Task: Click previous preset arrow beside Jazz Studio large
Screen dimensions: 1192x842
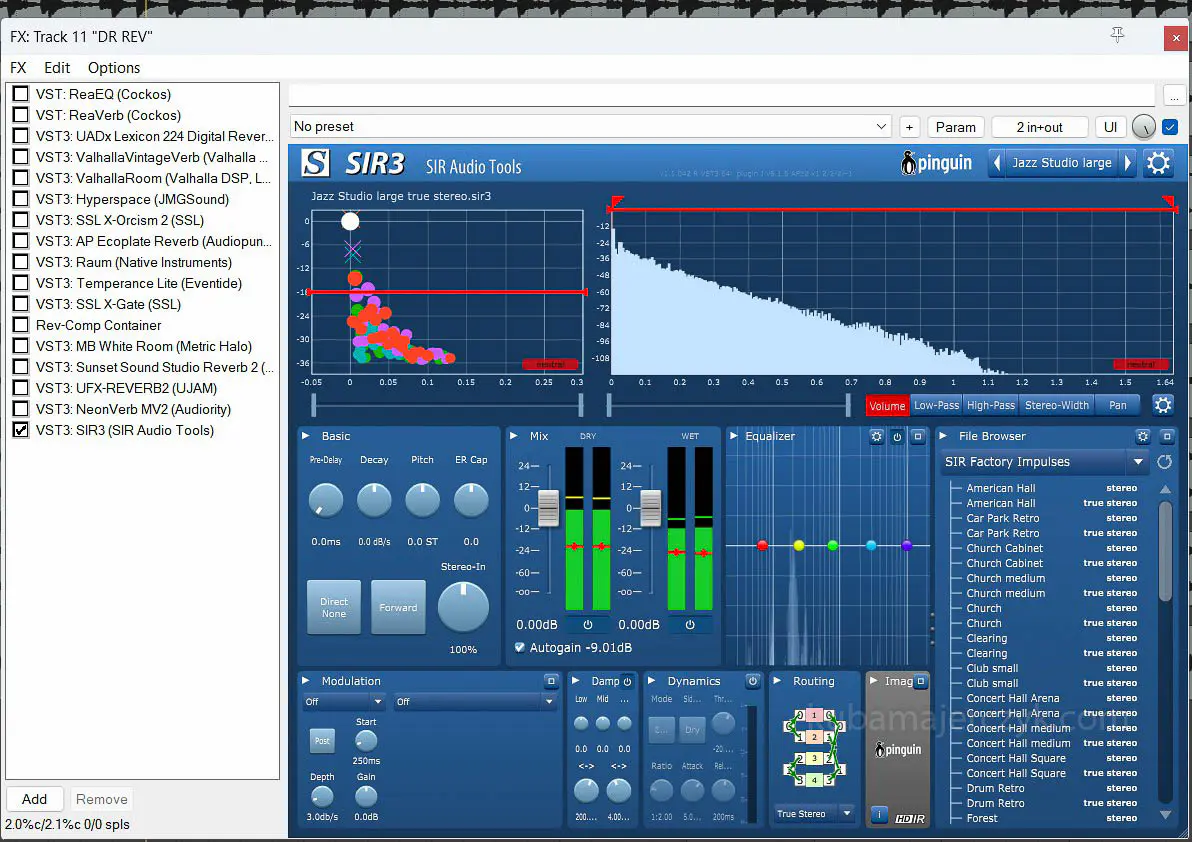Action: click(x=997, y=163)
